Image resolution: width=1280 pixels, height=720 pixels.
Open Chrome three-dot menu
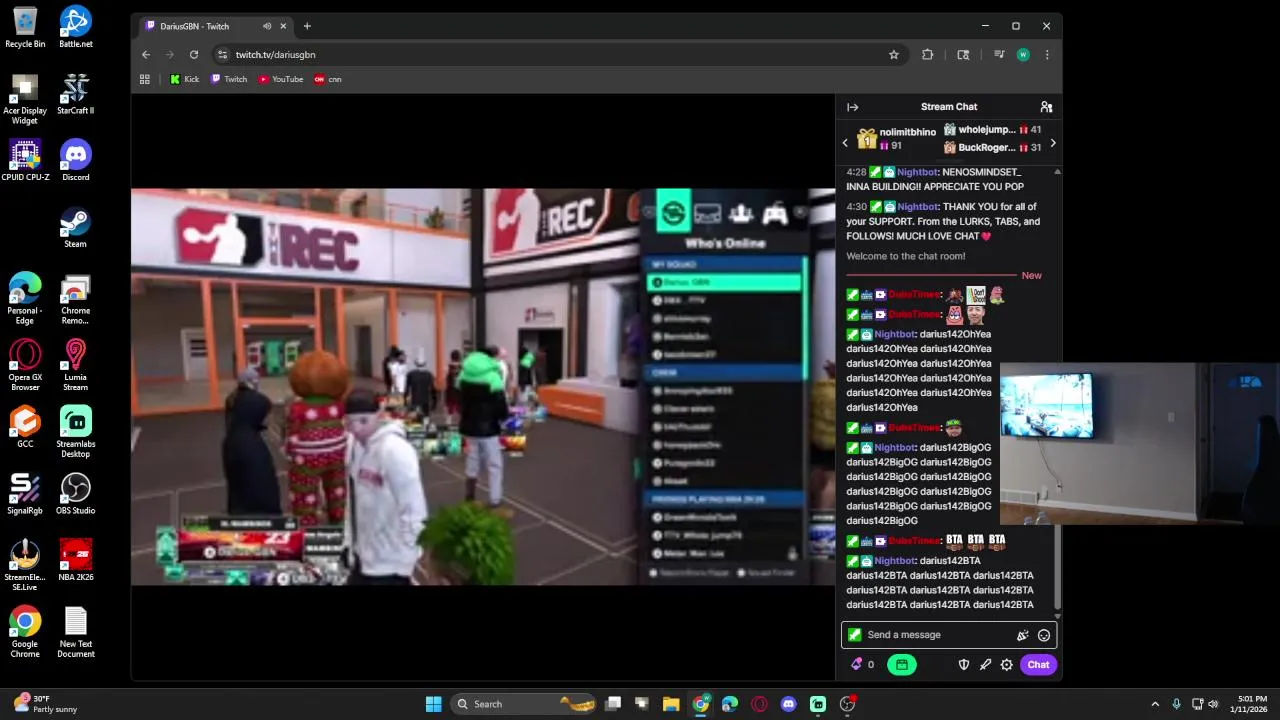pos(1047,55)
